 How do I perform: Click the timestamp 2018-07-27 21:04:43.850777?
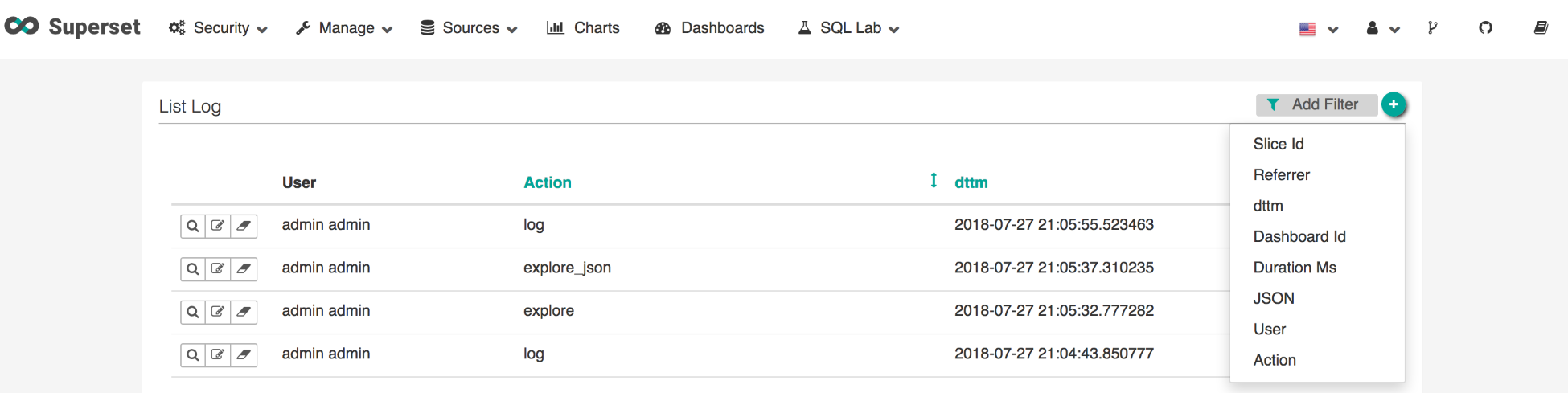coord(1054,354)
